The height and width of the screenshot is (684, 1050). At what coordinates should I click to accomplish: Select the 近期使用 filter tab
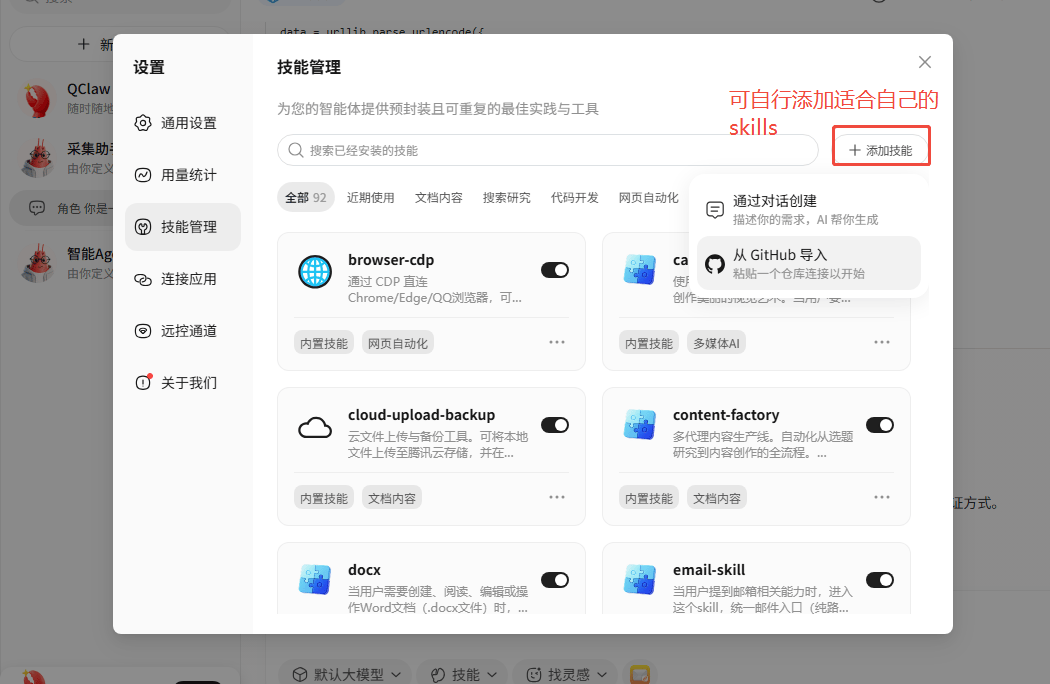click(x=370, y=198)
